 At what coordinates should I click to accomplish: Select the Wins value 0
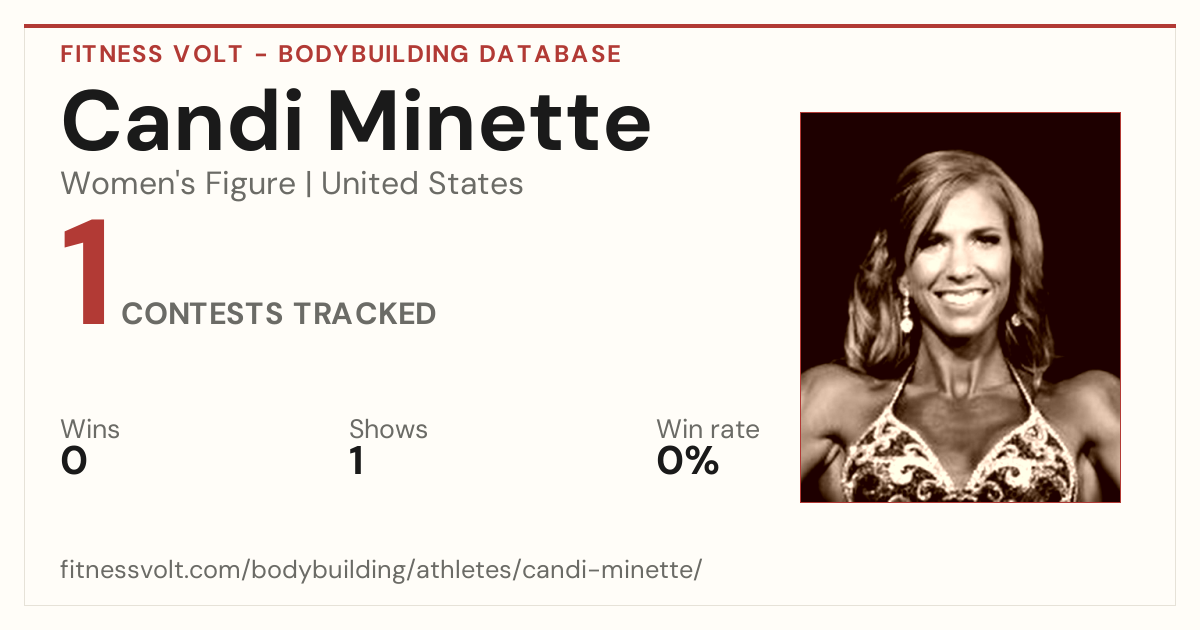(74, 461)
